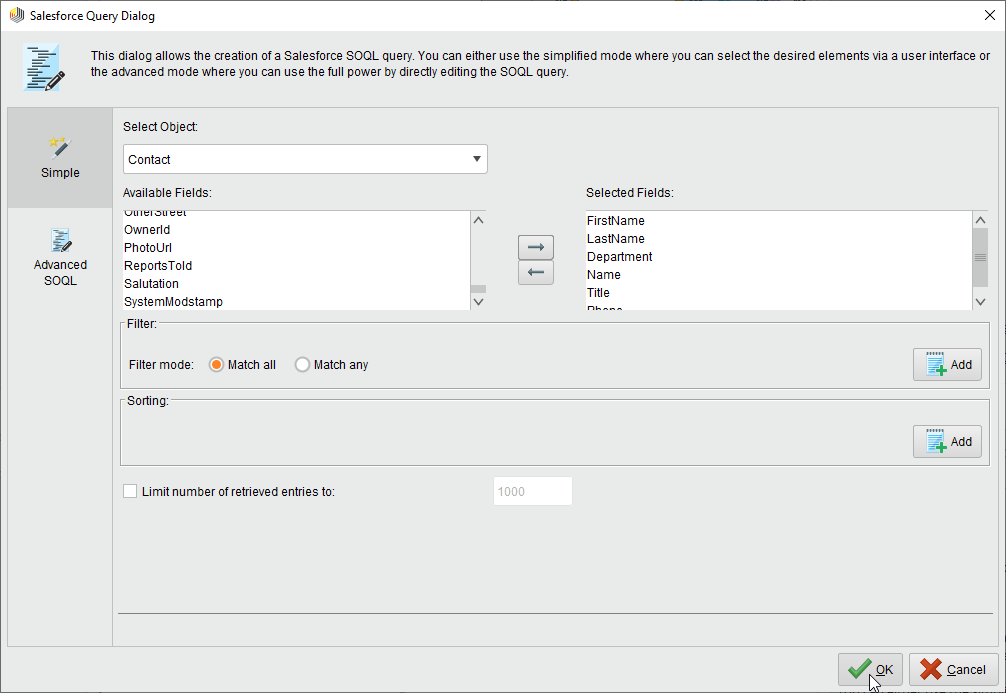Select OwnerId in Available Fields
This screenshot has width=1006, height=693.
[x=147, y=229]
